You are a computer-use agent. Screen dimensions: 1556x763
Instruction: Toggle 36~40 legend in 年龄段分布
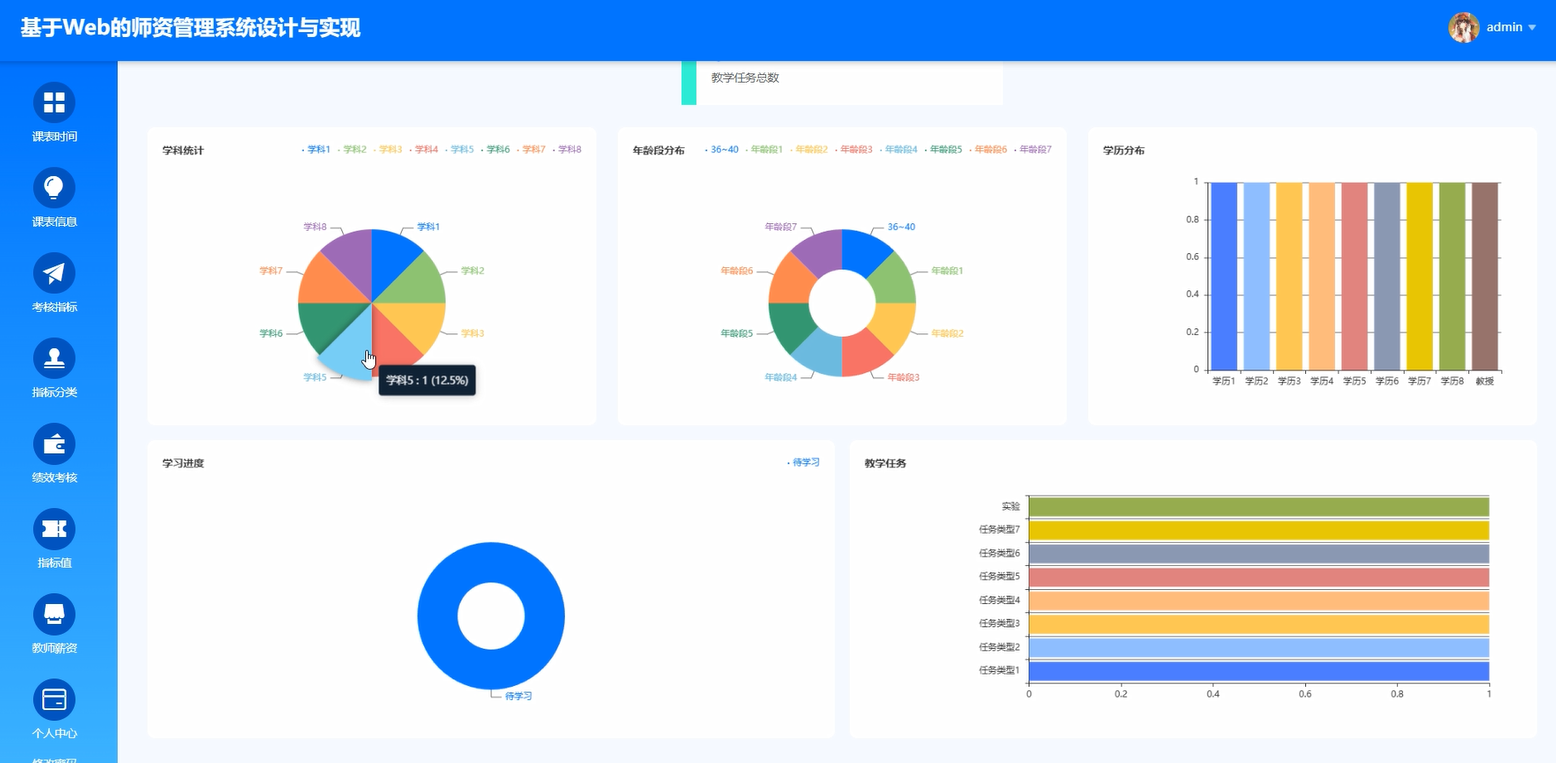[x=723, y=150]
